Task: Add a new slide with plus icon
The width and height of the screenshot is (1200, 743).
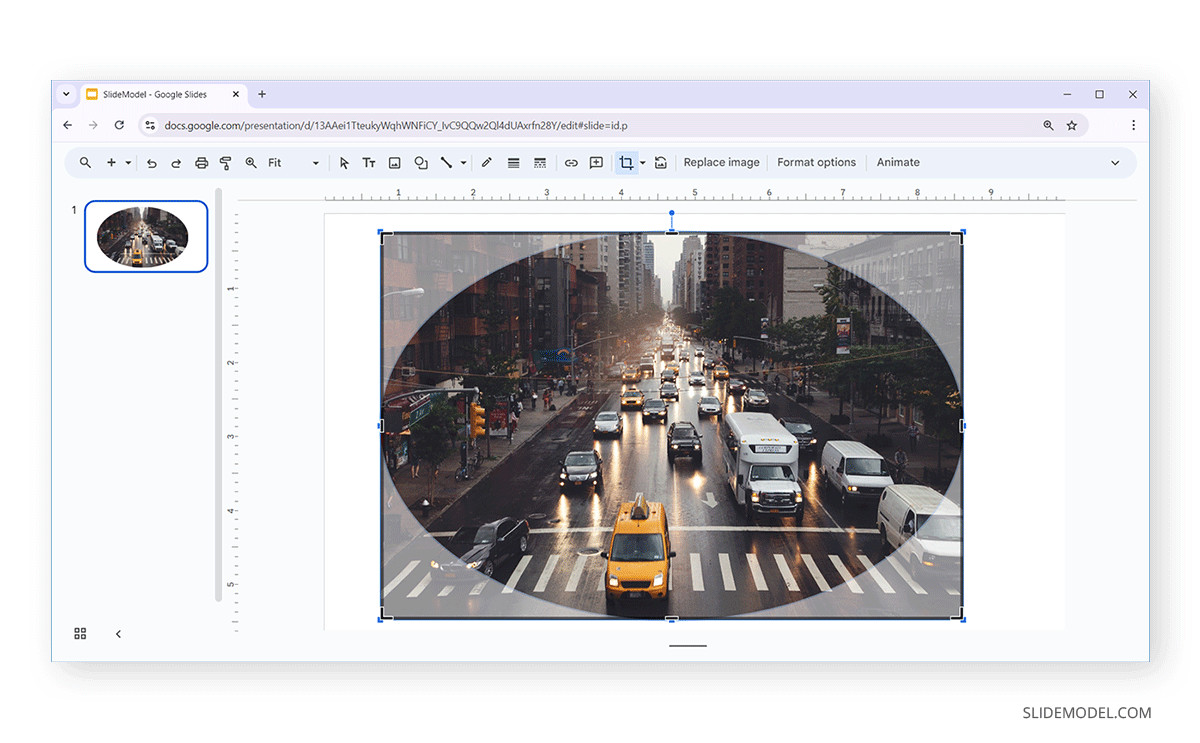Action: click(111, 163)
